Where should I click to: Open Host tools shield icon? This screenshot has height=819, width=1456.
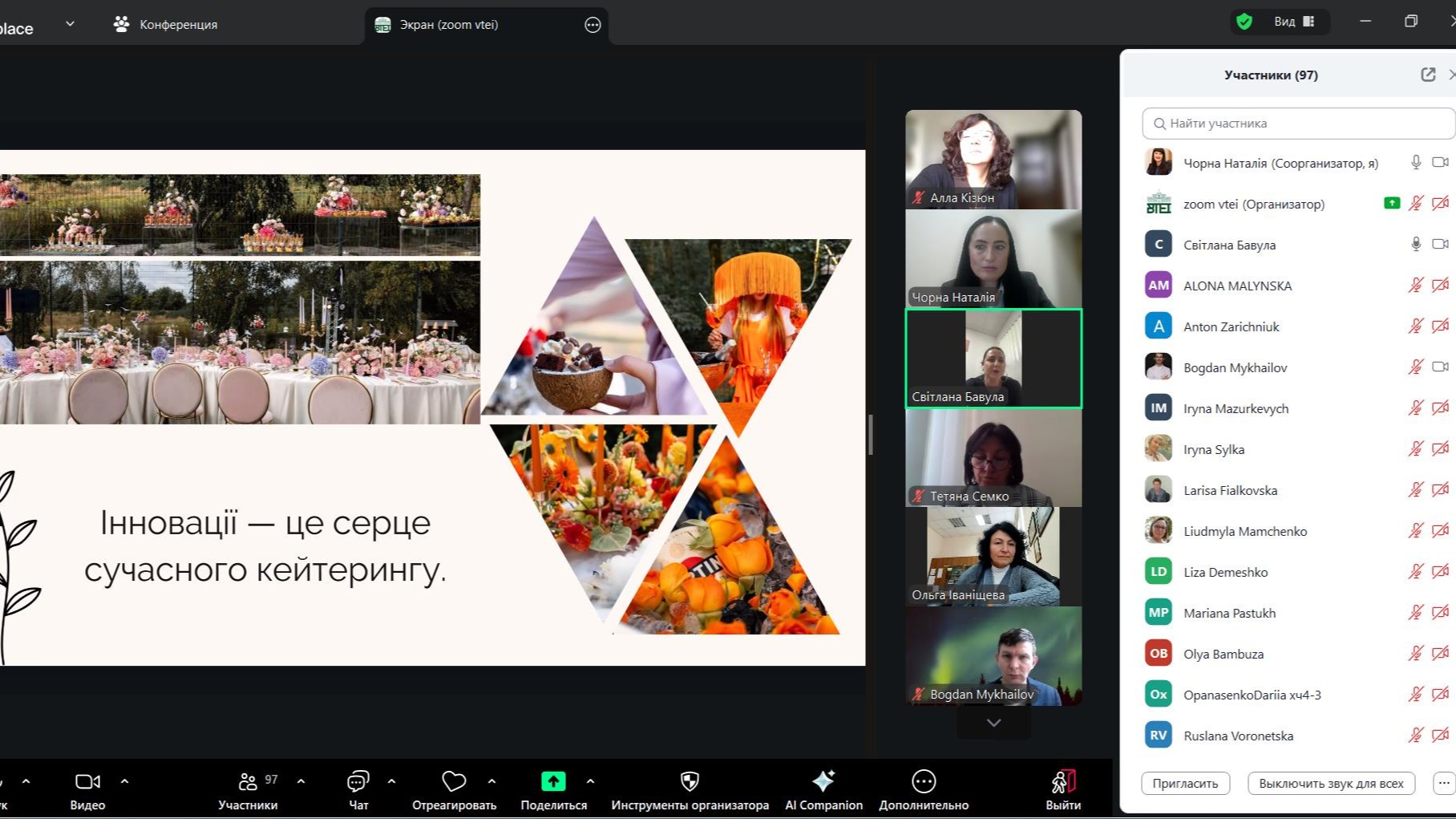690,781
